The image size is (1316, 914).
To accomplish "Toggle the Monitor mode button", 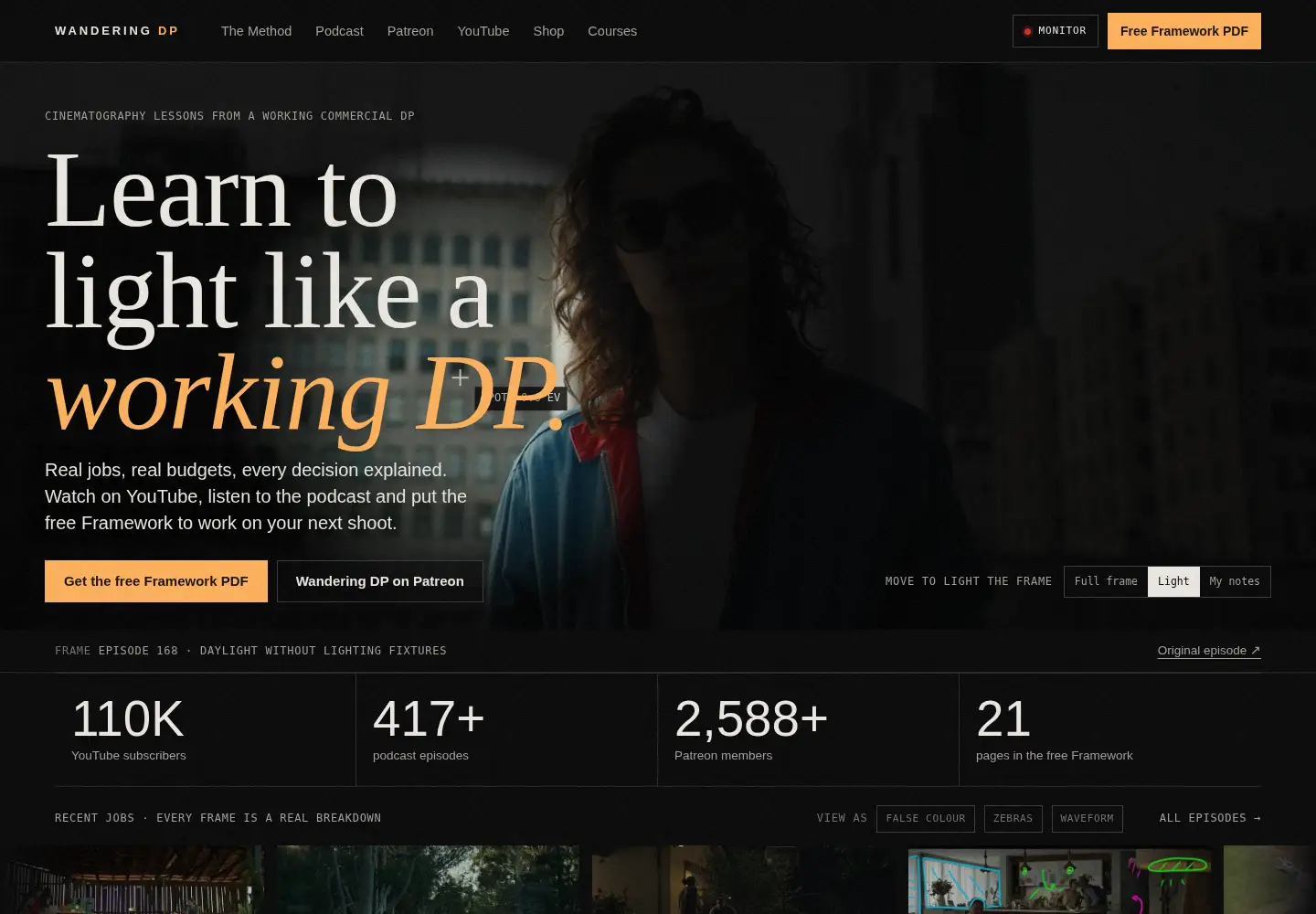I will (x=1056, y=31).
